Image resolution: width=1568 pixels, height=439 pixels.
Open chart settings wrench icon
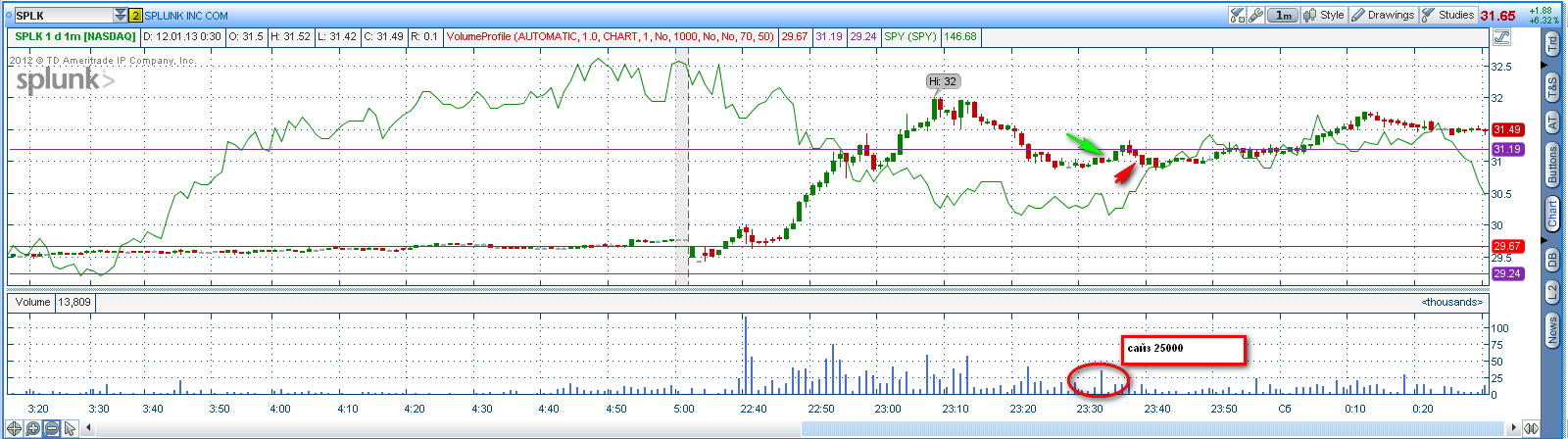[x=1255, y=15]
